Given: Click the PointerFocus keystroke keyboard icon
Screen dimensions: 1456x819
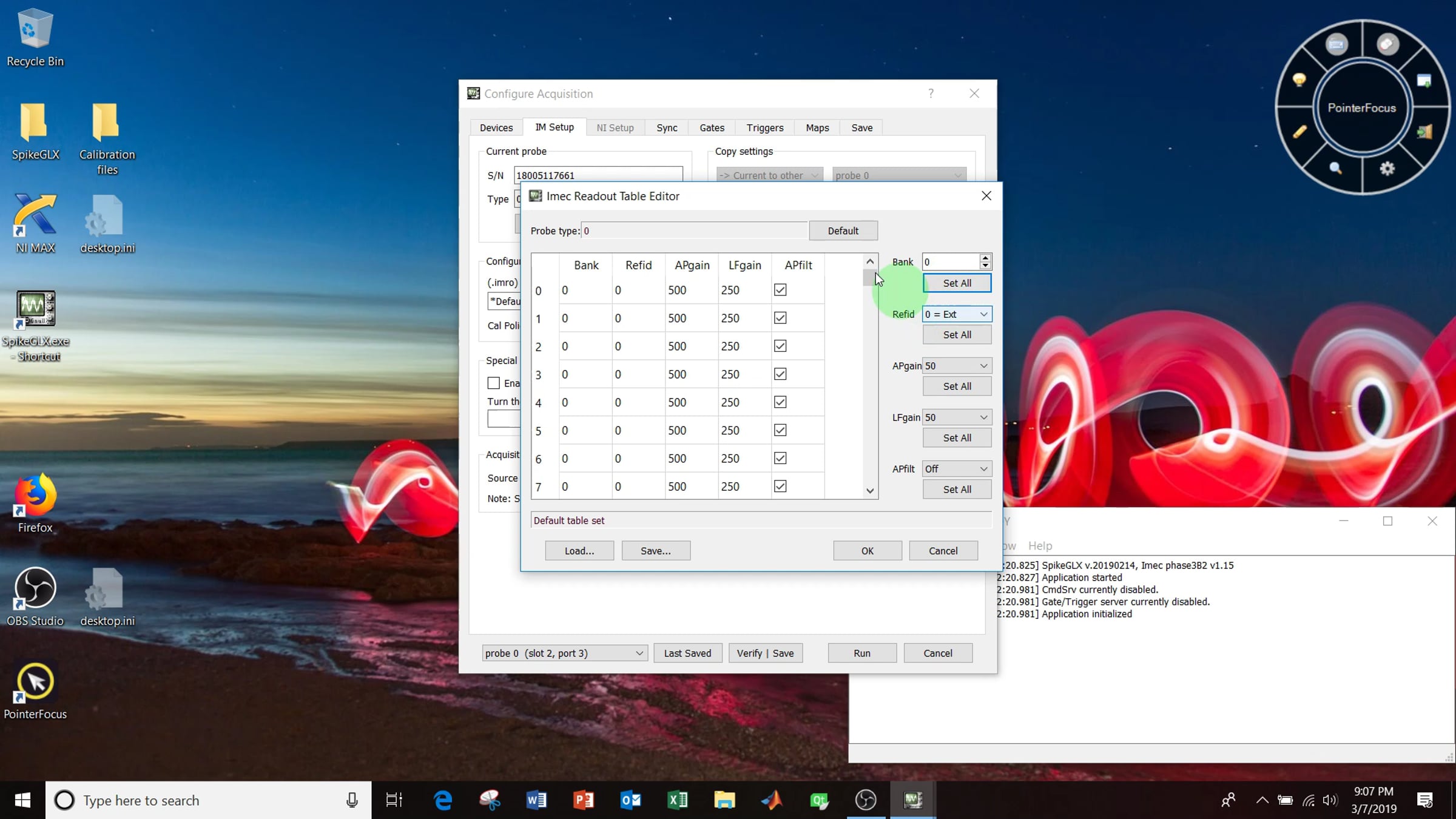Looking at the screenshot, I should coord(1336,44).
